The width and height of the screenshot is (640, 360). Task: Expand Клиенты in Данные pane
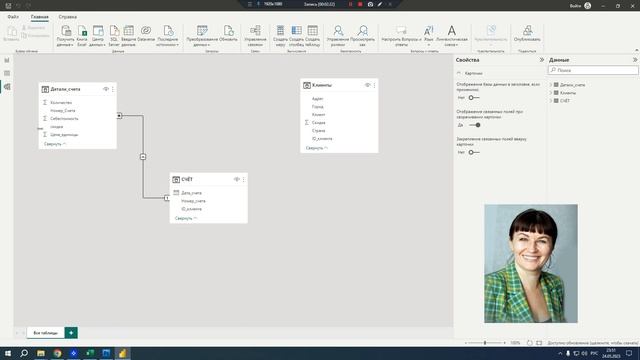click(551, 93)
